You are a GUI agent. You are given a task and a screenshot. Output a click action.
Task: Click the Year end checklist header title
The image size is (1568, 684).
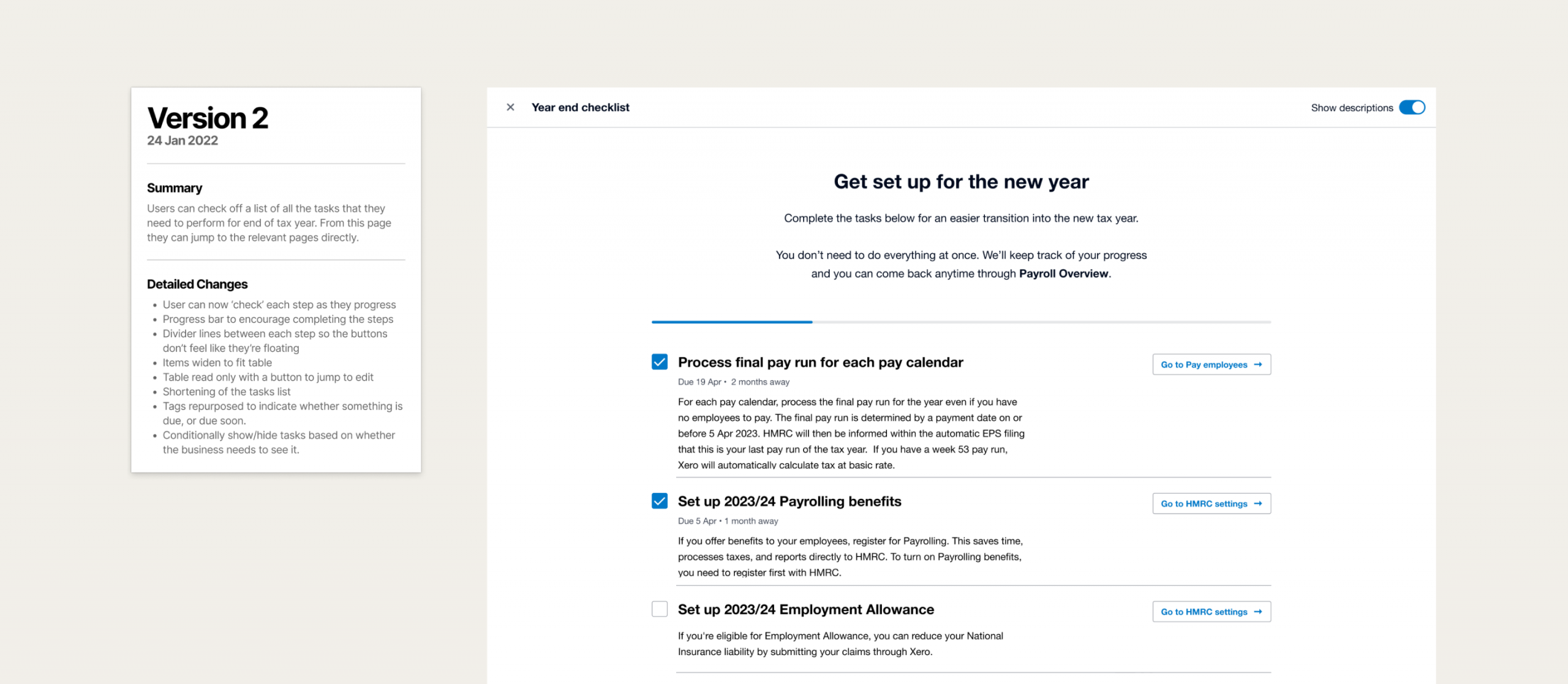point(580,107)
